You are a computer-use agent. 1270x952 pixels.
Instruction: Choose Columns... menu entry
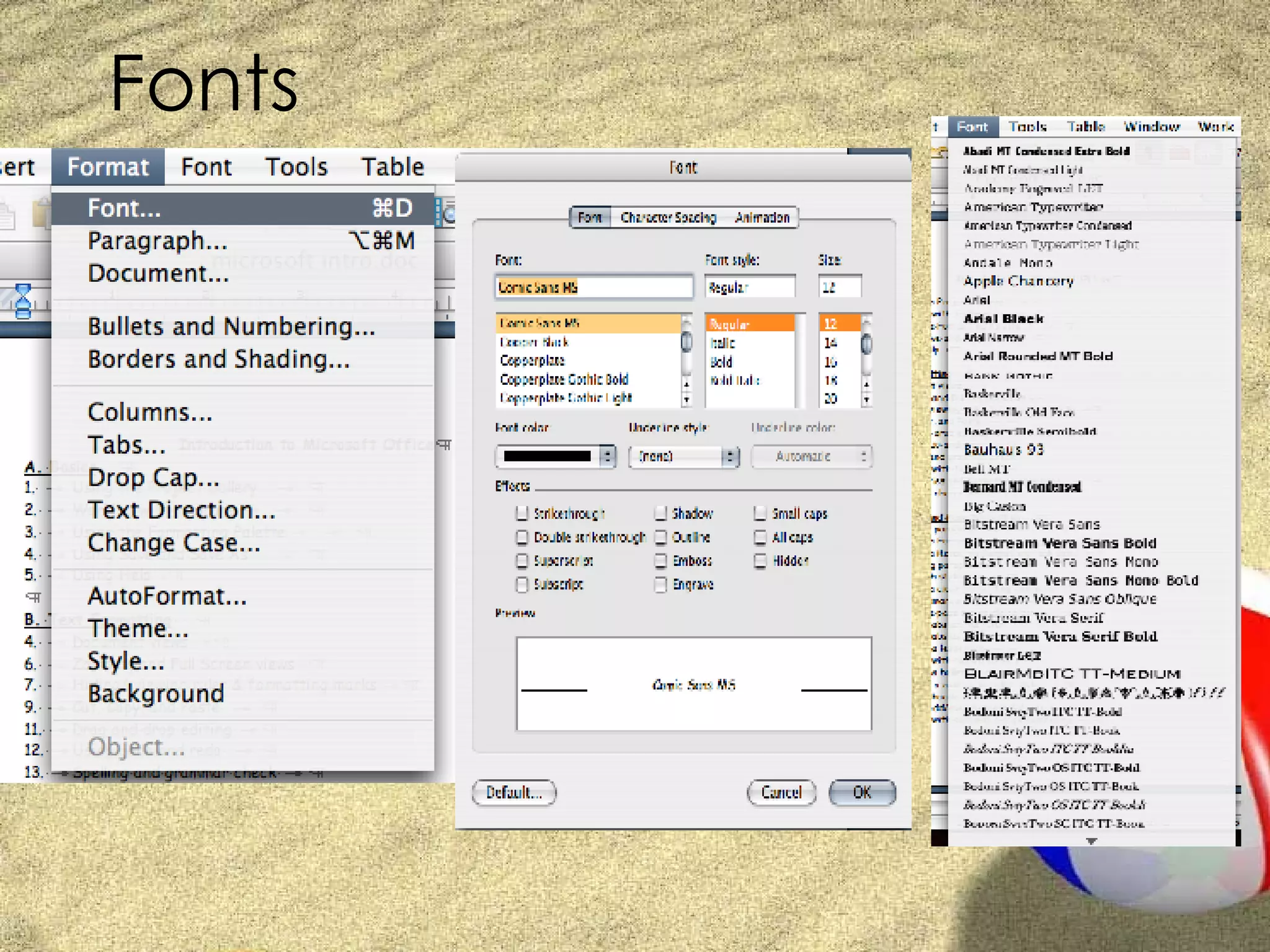click(x=243, y=412)
